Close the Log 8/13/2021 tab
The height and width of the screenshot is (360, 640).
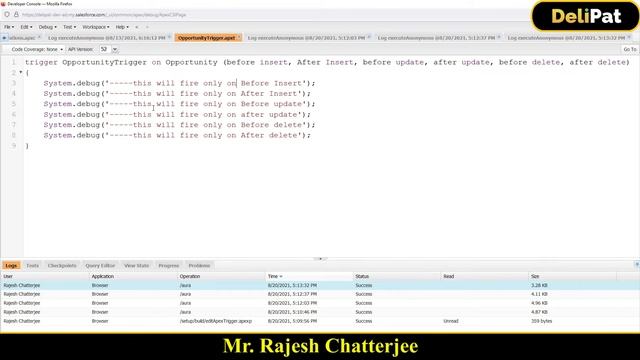point(169,37)
